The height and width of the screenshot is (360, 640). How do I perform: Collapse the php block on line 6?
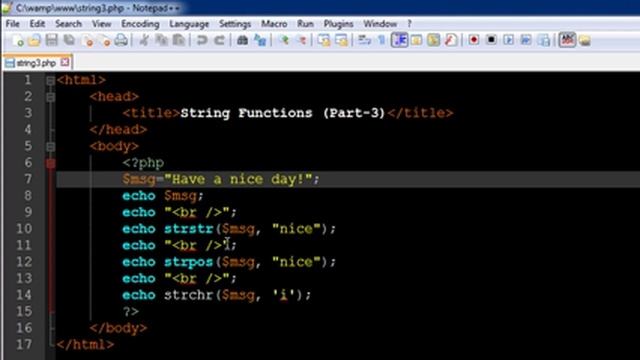50,163
